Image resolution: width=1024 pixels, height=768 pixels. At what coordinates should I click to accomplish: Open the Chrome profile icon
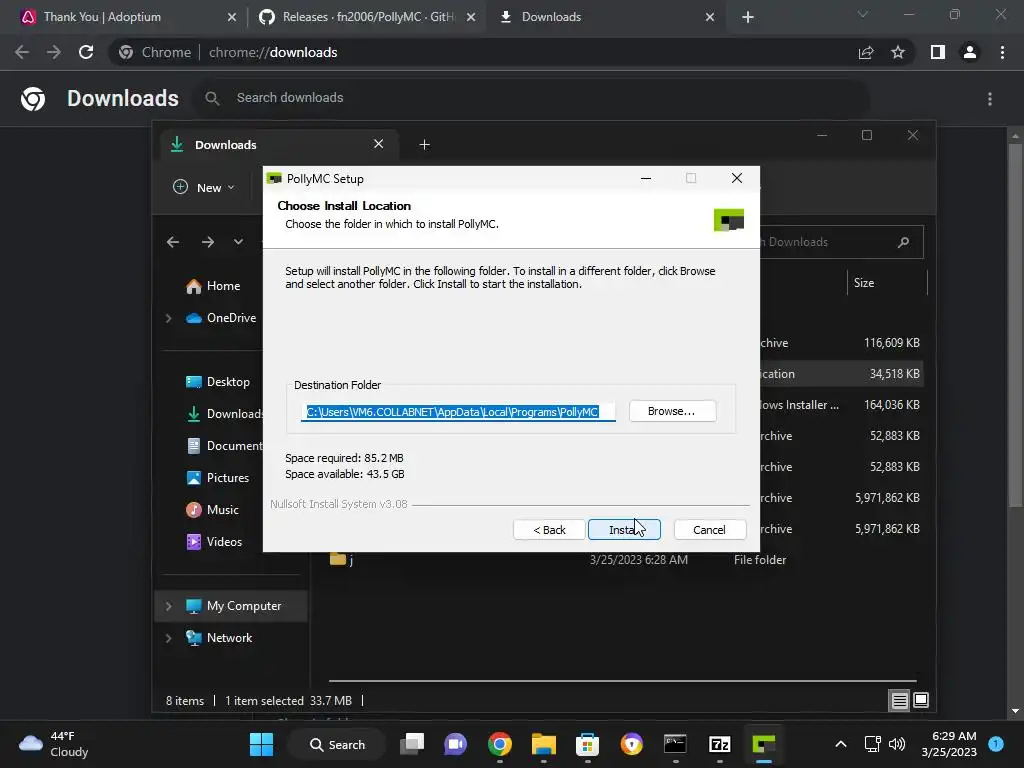970,52
